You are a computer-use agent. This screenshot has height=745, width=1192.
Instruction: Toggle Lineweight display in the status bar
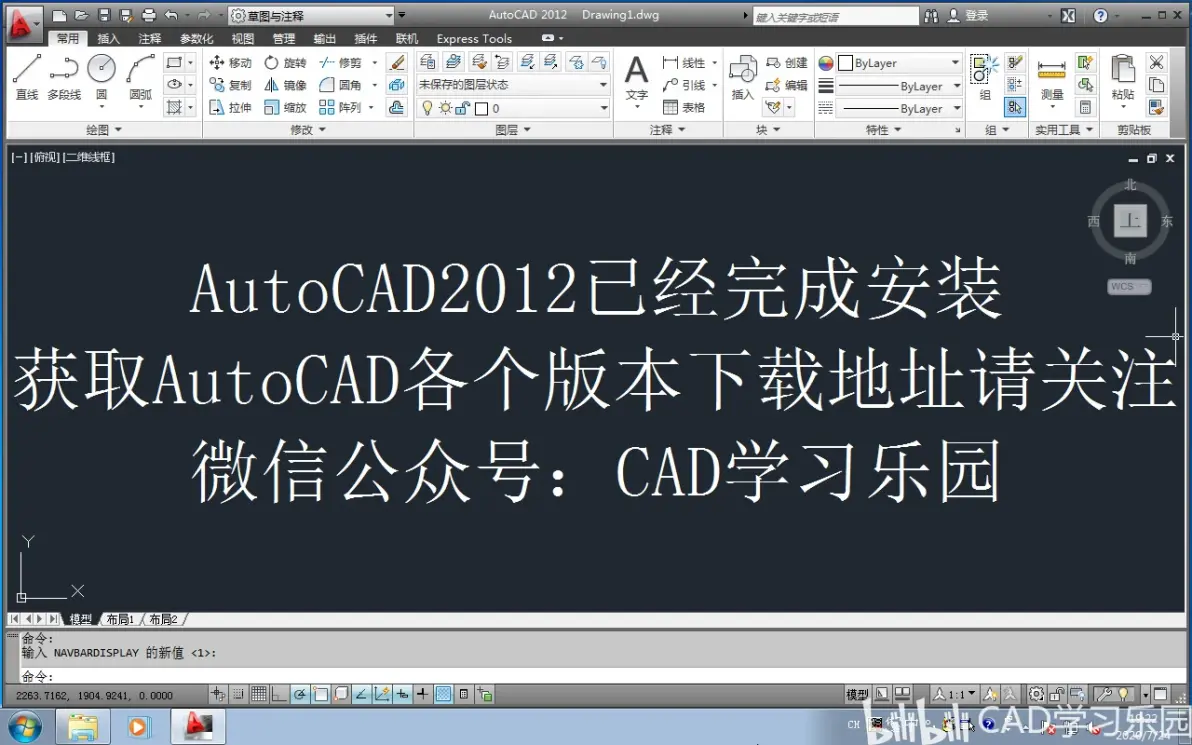click(x=423, y=694)
